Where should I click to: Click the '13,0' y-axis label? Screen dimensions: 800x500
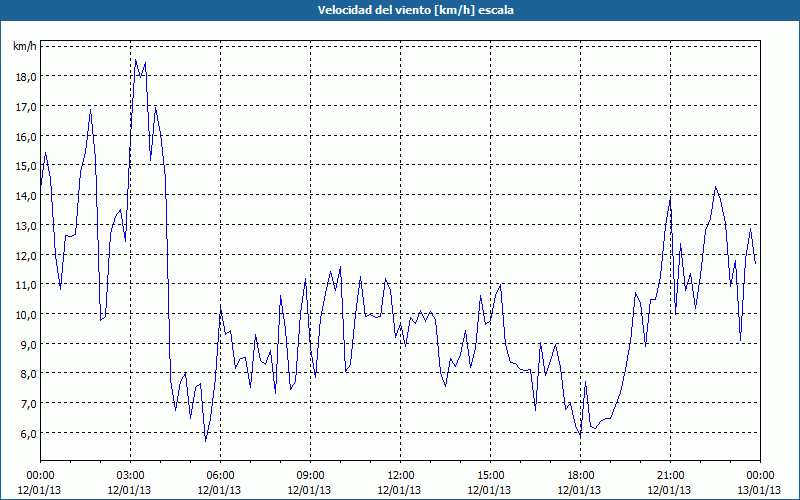pos(26,226)
